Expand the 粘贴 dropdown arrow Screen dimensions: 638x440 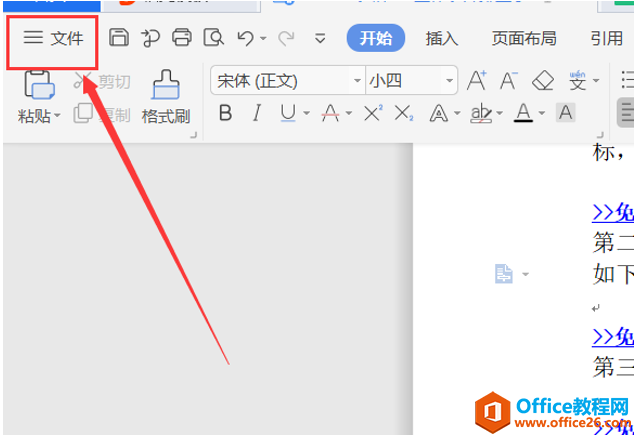[x=57, y=116]
